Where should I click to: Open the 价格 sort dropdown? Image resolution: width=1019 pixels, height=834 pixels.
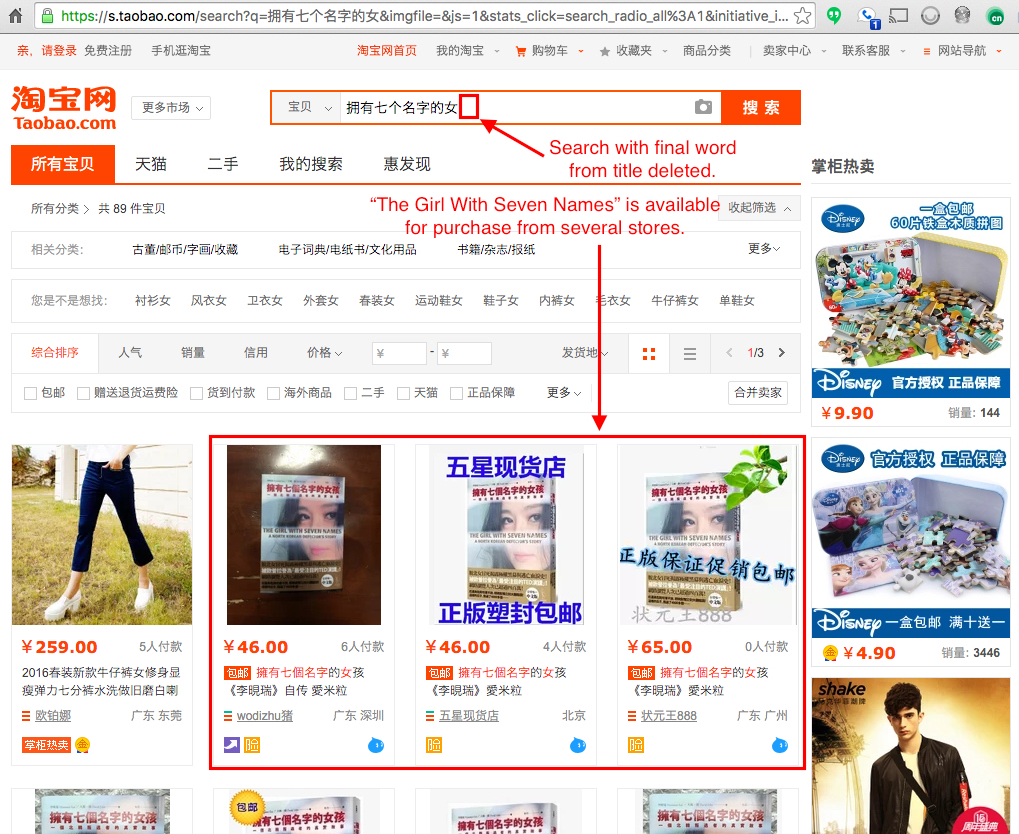tap(324, 352)
